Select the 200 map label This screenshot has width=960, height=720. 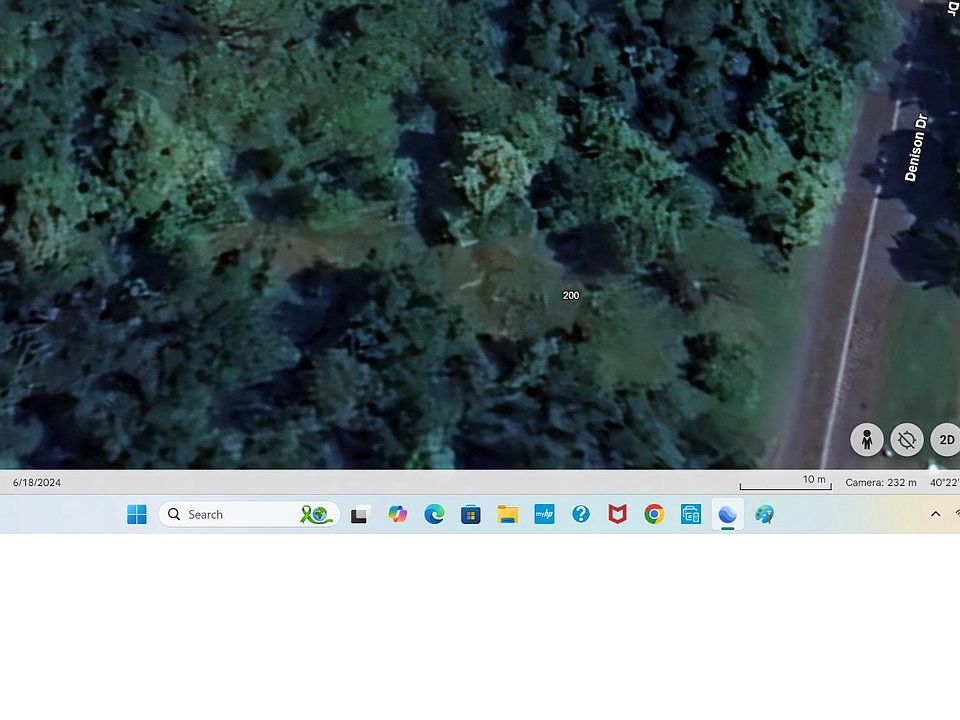tap(571, 295)
